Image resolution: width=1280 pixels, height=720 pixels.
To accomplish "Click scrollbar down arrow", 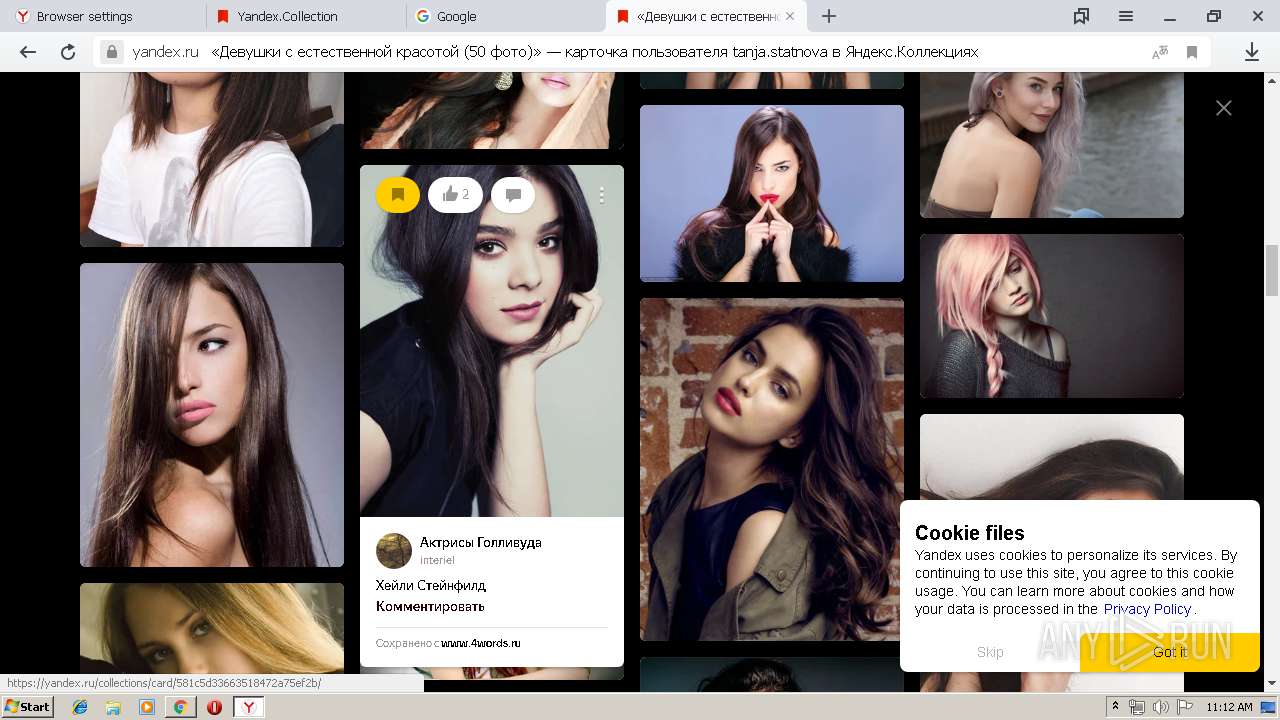I will click(1272, 684).
